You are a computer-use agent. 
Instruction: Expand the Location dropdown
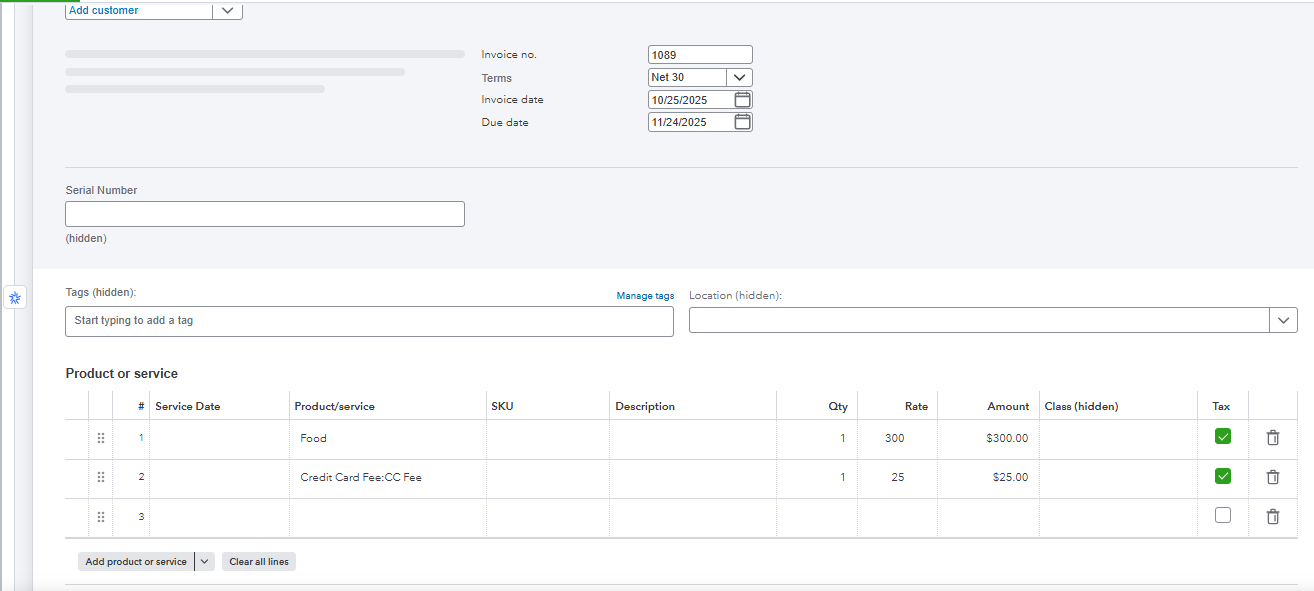pos(1283,320)
